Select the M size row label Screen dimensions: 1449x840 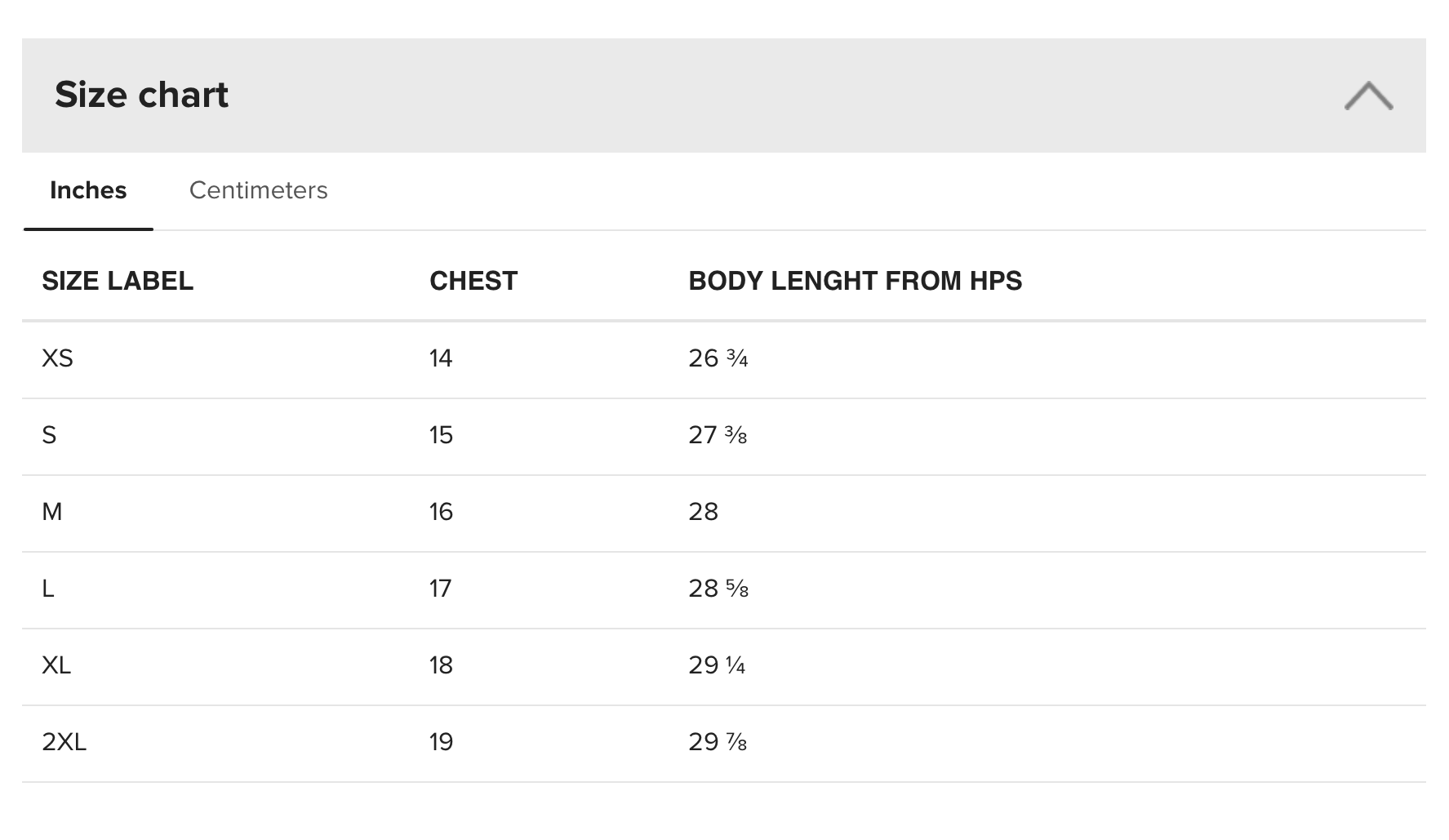point(51,512)
